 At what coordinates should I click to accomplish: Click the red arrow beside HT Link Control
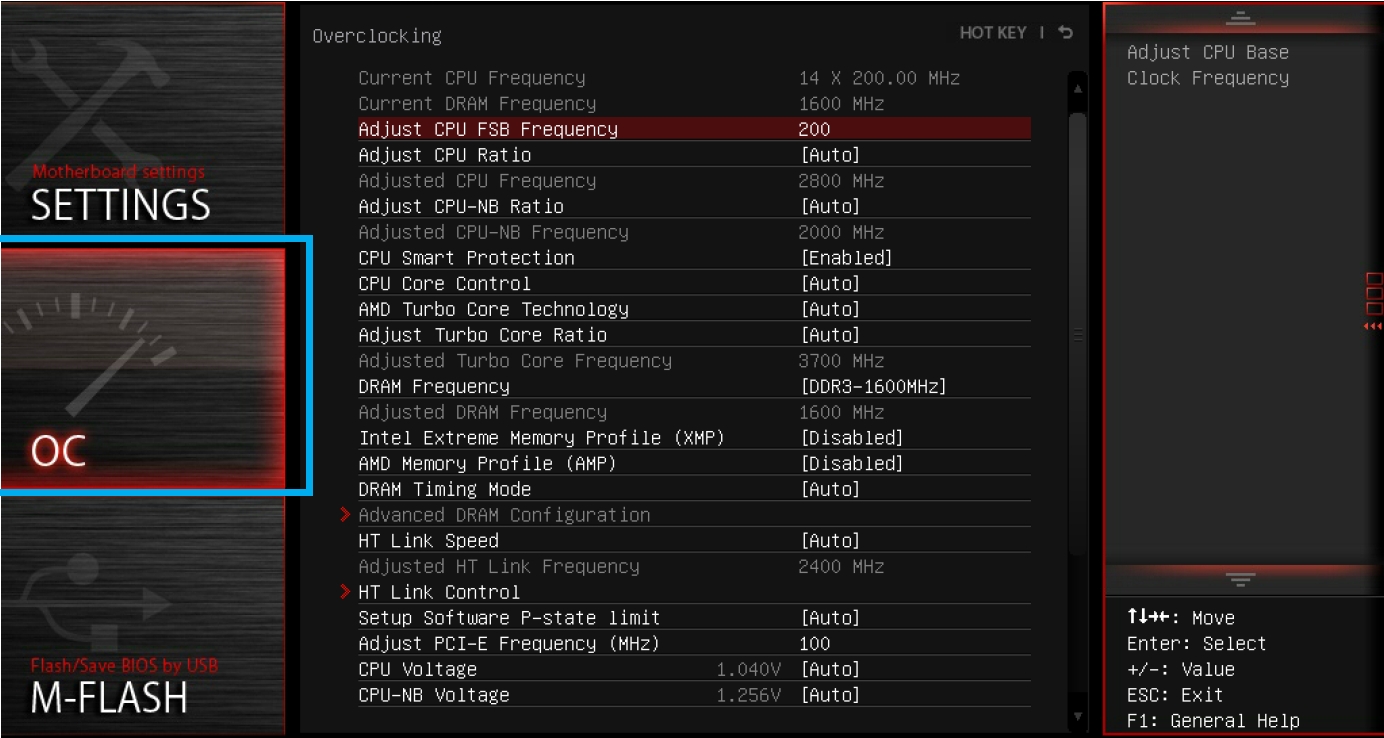(x=346, y=592)
